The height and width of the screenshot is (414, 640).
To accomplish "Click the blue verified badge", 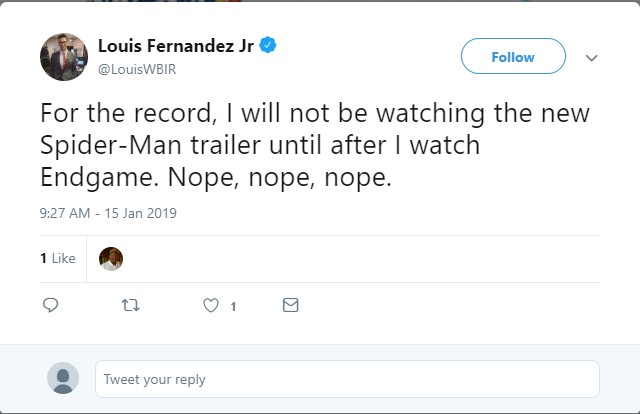I will tap(268, 45).
